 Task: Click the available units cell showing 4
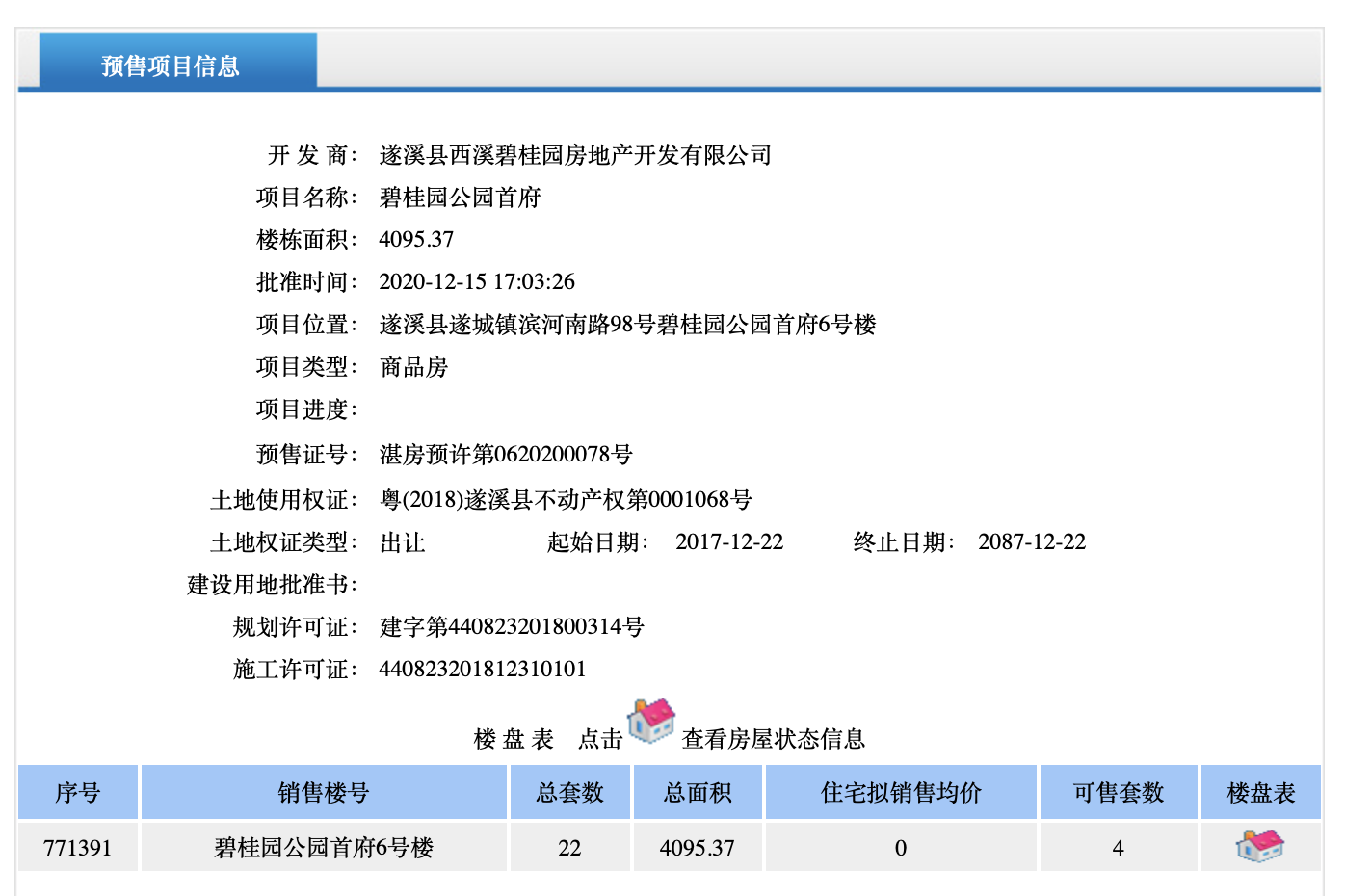(x=1119, y=847)
